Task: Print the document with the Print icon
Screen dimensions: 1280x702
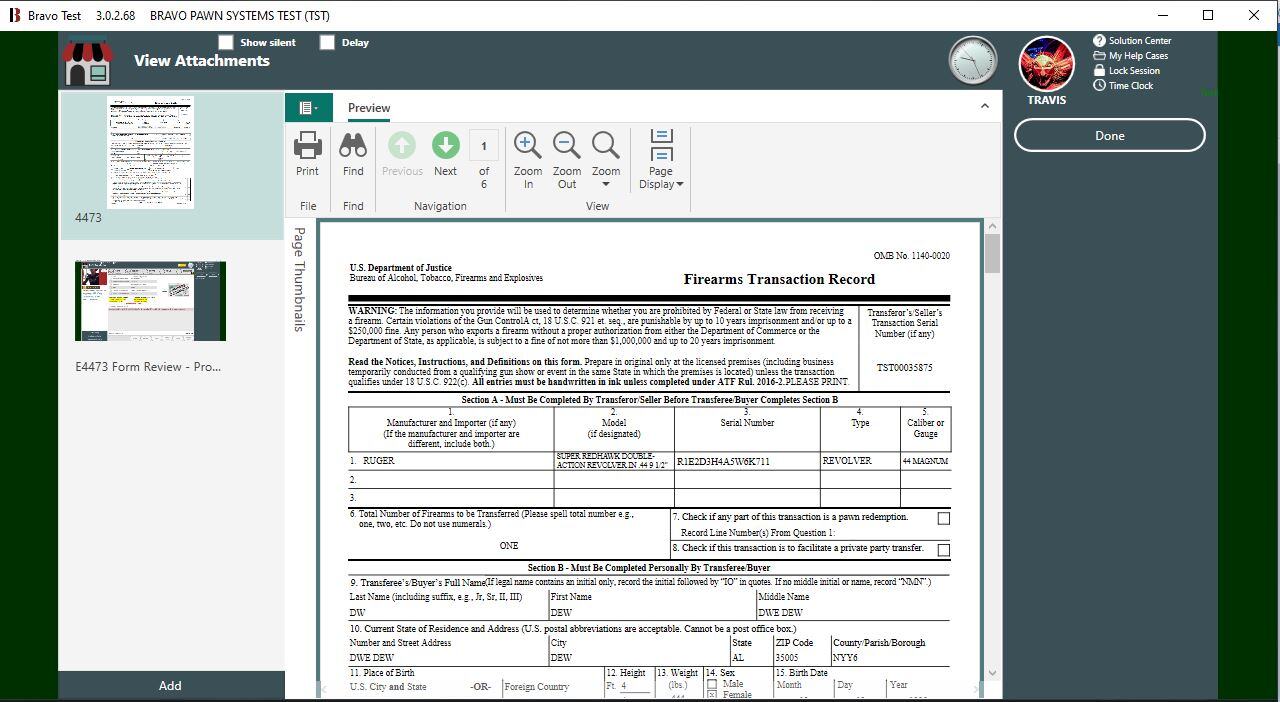Action: tap(307, 146)
